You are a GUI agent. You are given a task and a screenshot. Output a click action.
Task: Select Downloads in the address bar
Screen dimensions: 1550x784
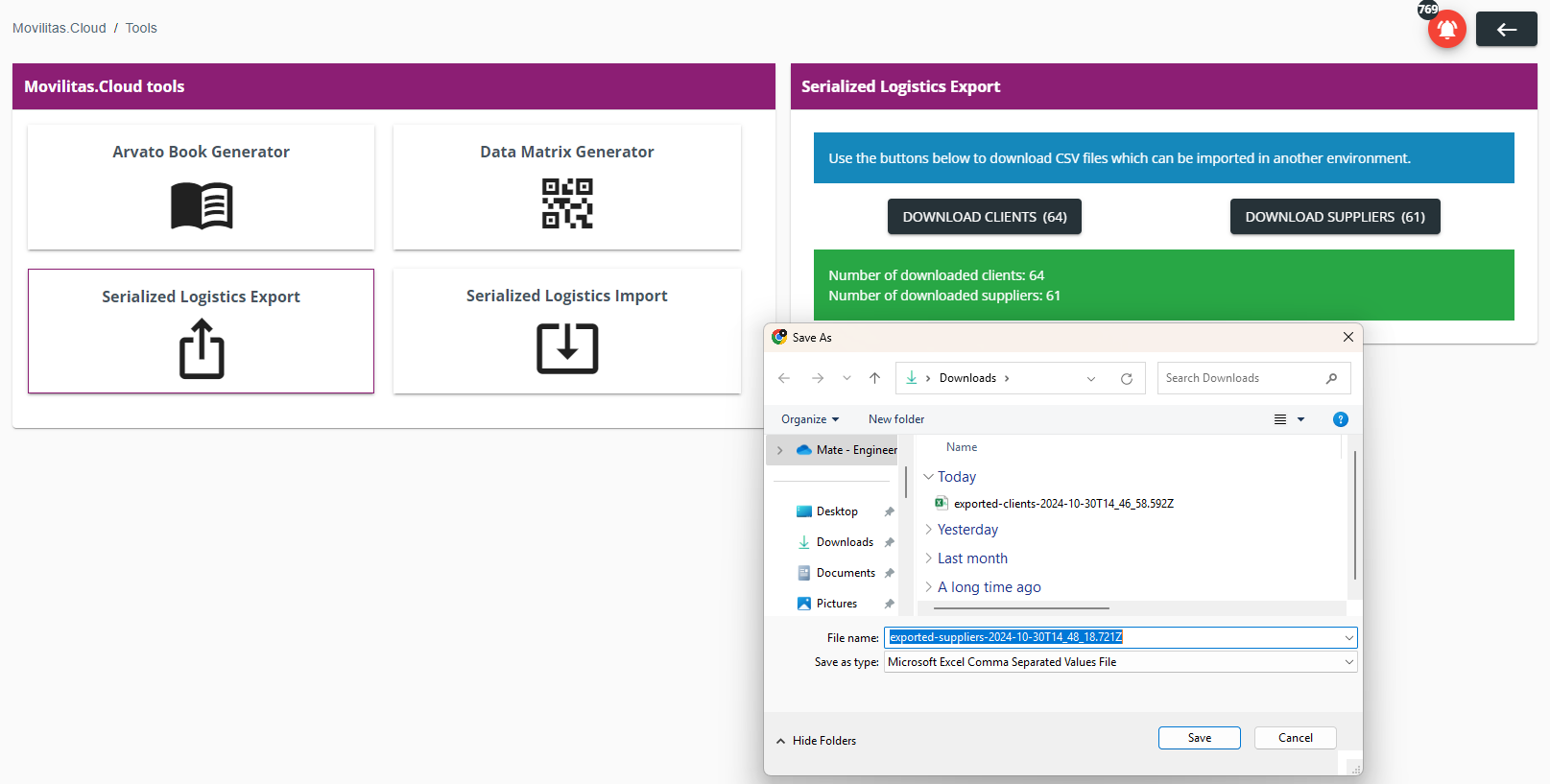pyautogui.click(x=967, y=378)
